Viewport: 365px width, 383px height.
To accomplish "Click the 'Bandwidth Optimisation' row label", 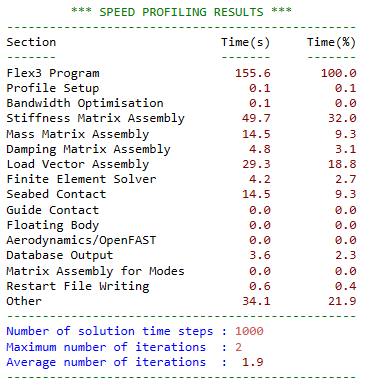I will click(85, 103).
